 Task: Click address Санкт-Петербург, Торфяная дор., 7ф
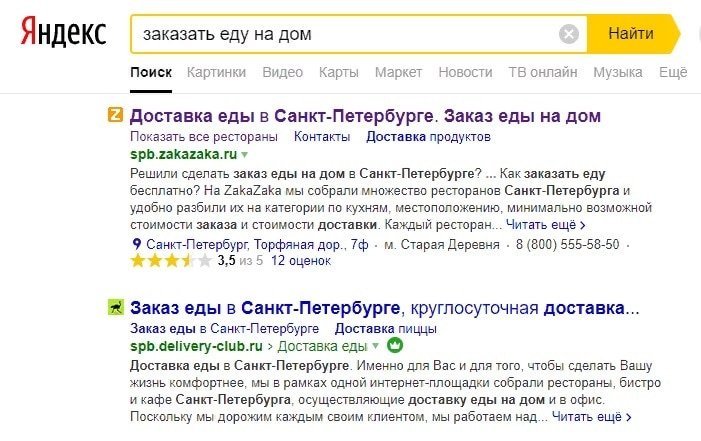click(257, 245)
